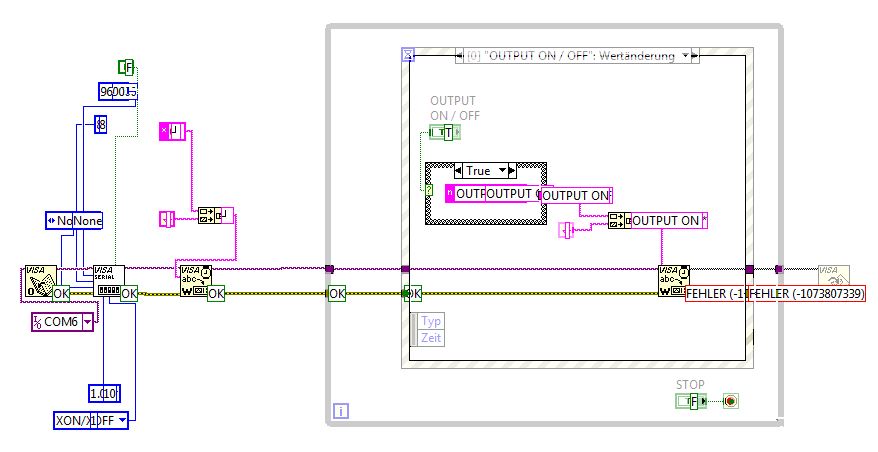The width and height of the screenshot is (878, 452).
Task: Click the pink string constant in event case
Action: coord(566,230)
